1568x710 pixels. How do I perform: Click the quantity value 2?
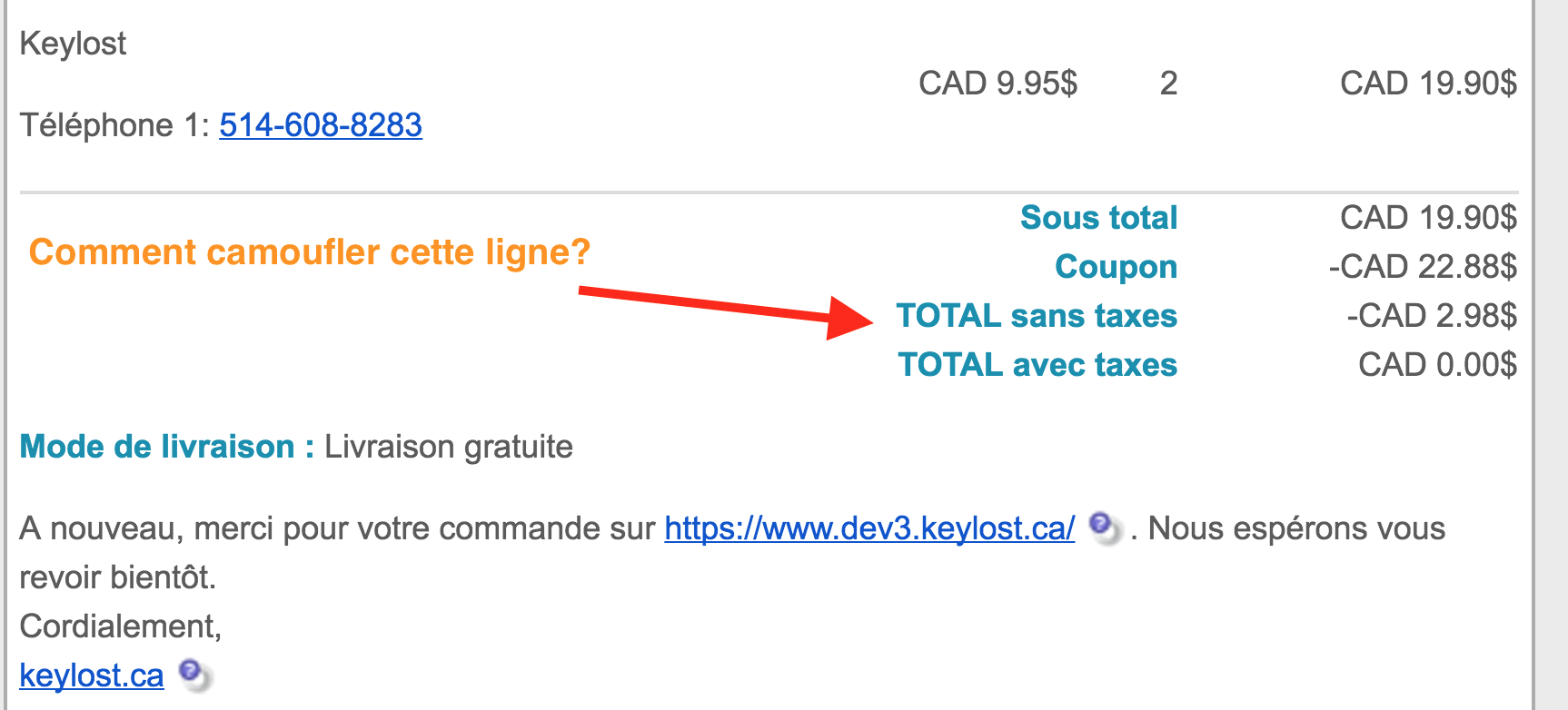[1168, 84]
